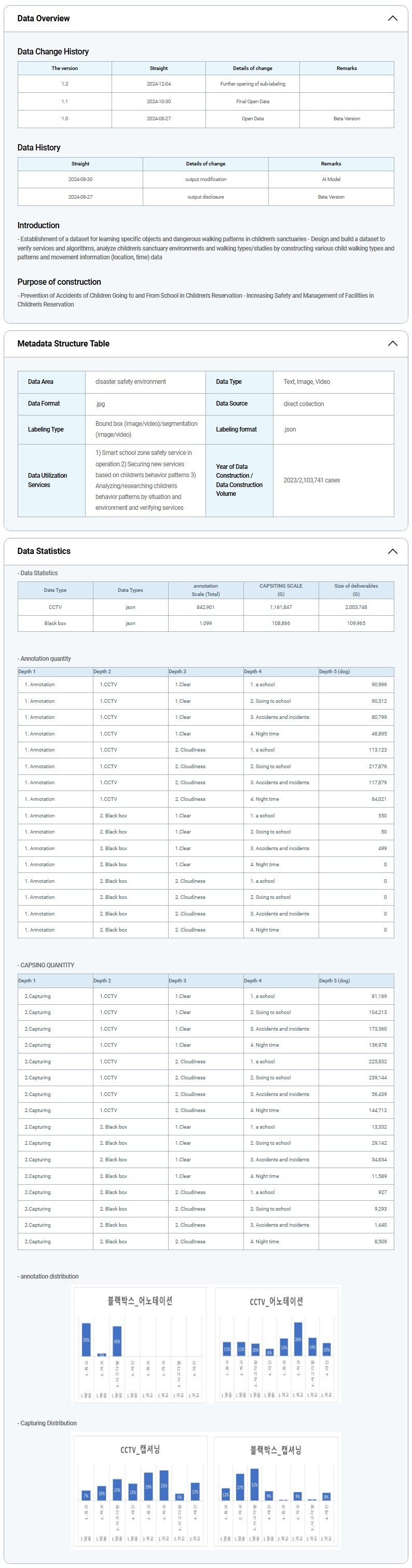Viewport: 412px width, 1568px height.
Task: Open the CCTV_어노테이션 chart image
Action: pos(276,1343)
